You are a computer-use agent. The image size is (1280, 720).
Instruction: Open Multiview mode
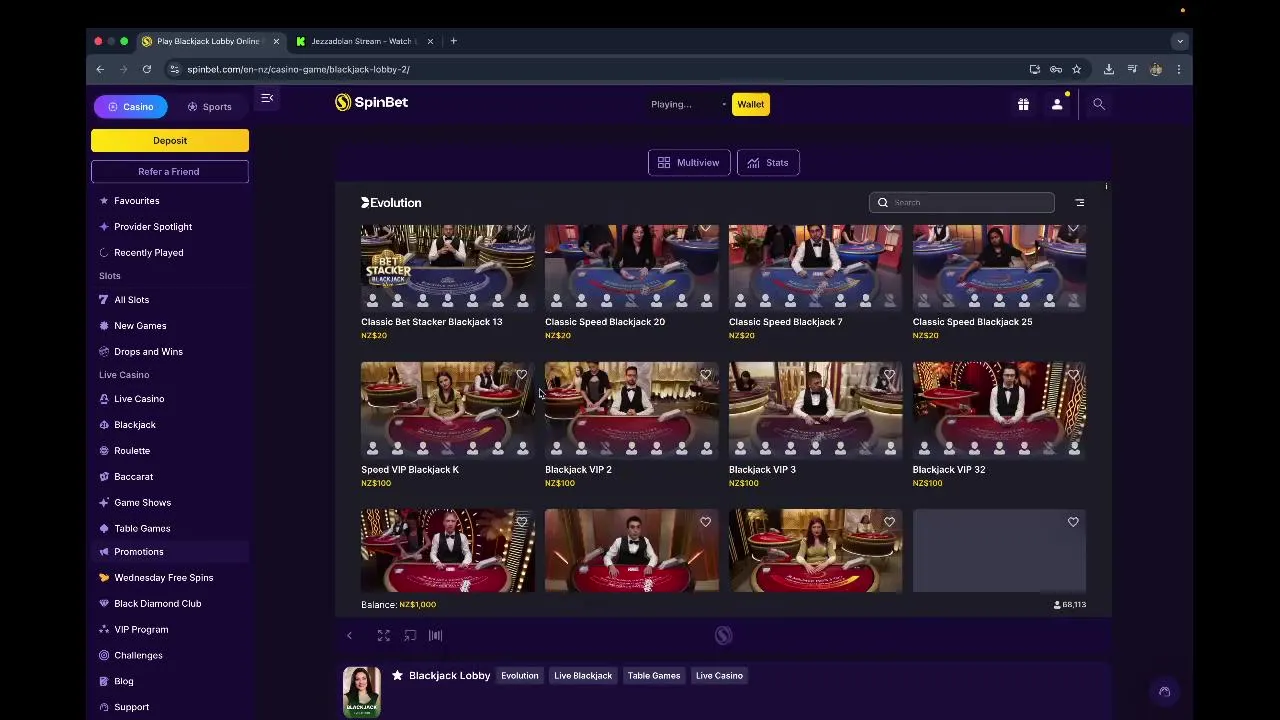[x=689, y=163]
